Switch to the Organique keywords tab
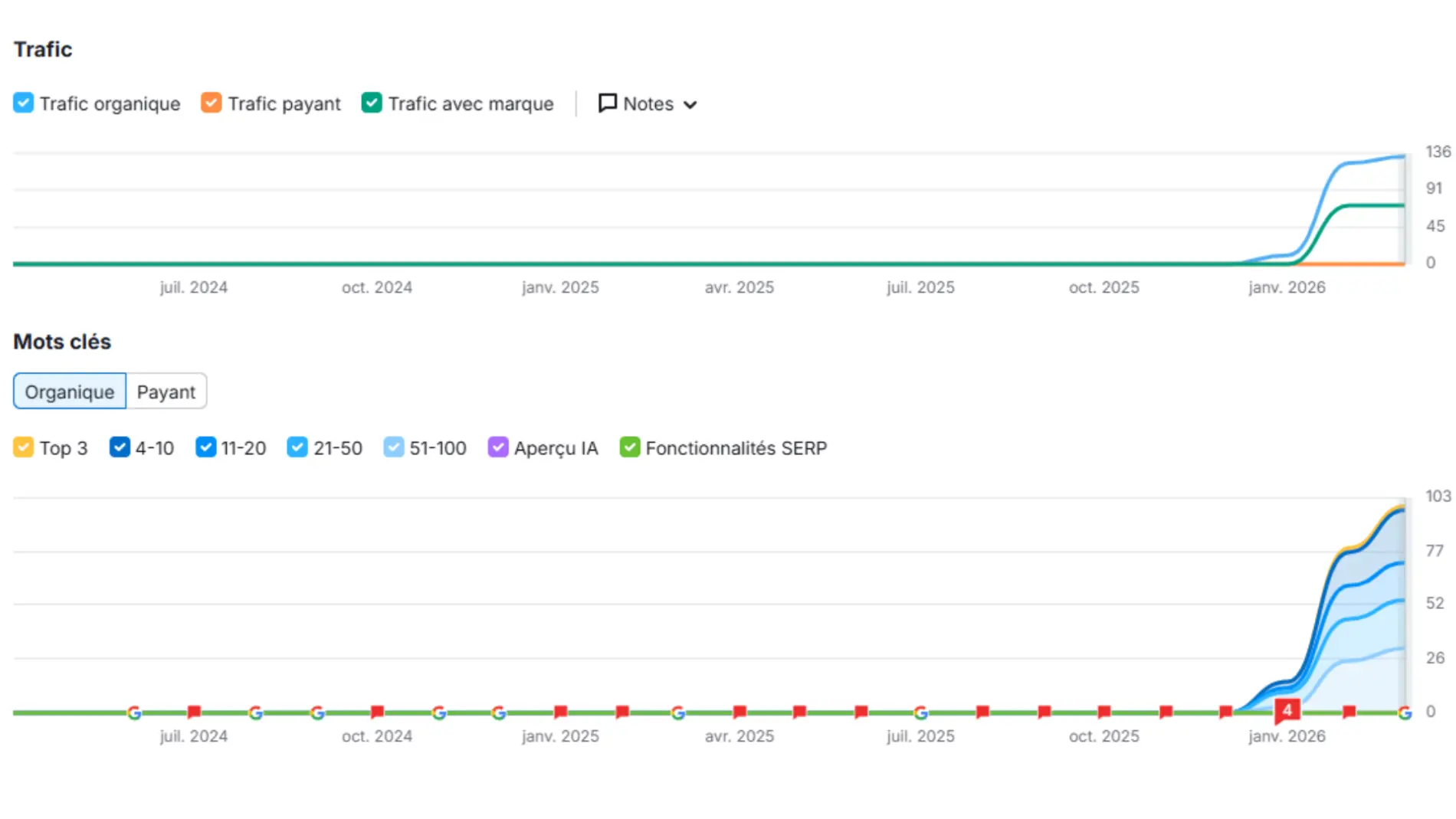1456x819 pixels. (x=70, y=391)
